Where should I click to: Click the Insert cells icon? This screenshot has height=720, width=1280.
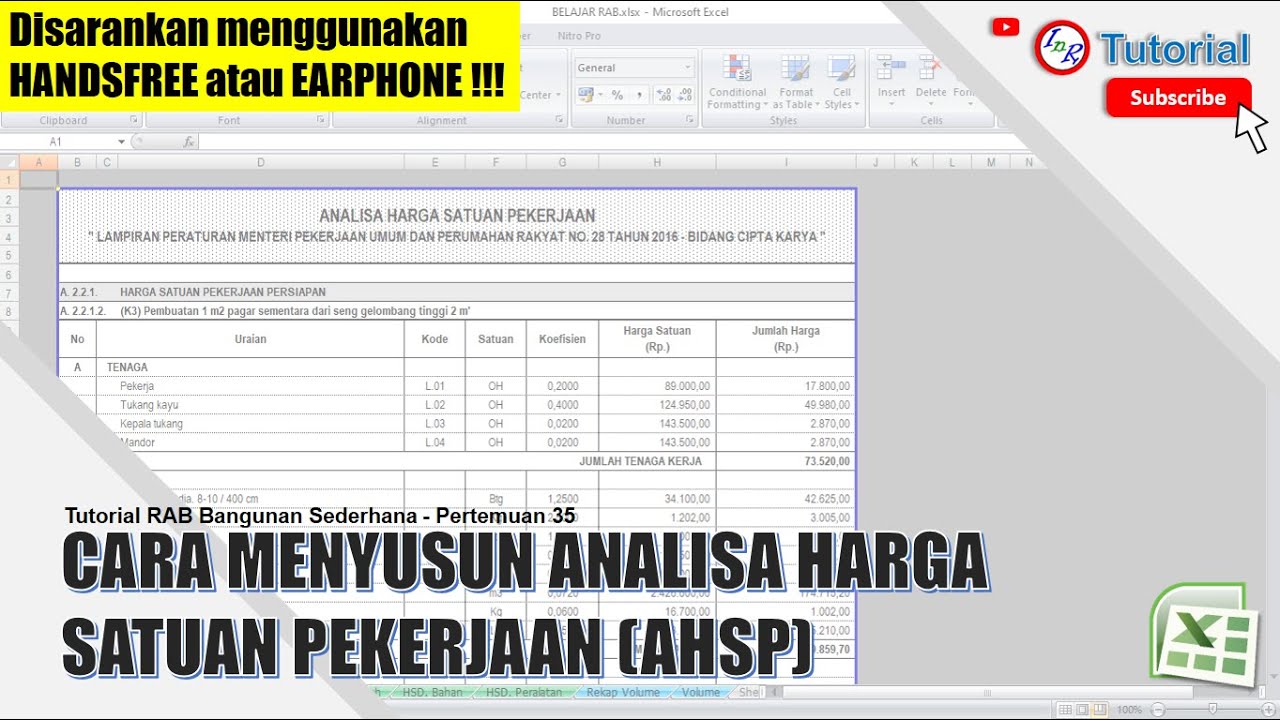[891, 69]
